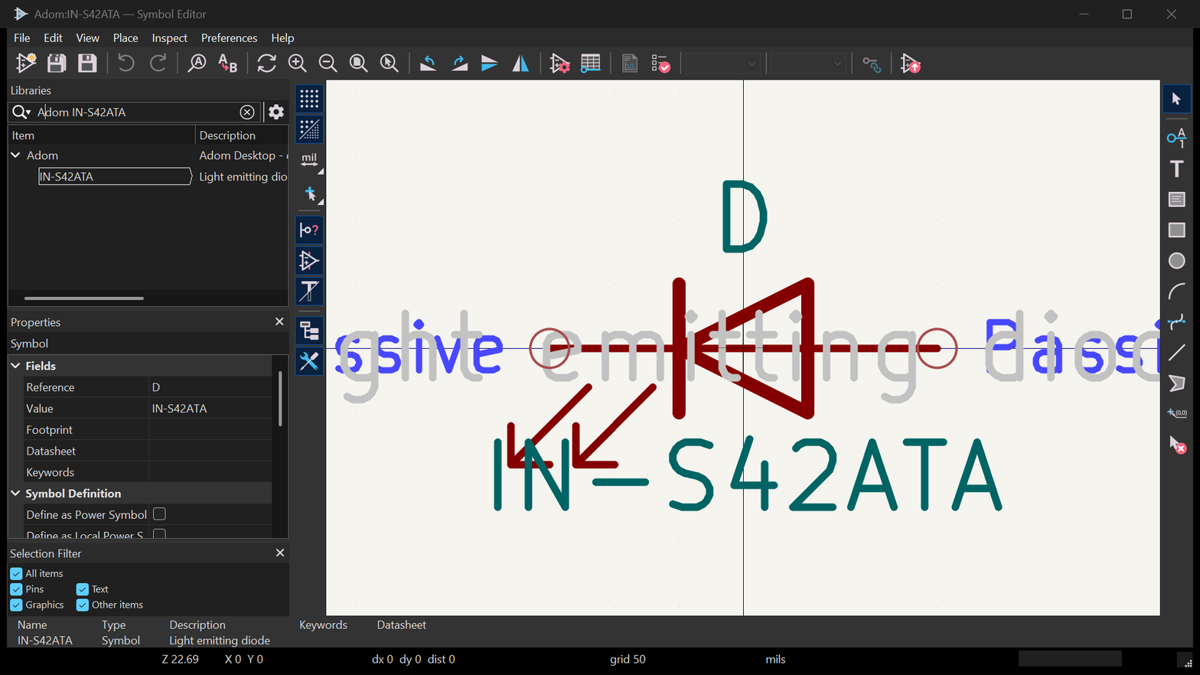The height and width of the screenshot is (675, 1200).
Task: Toggle the properties manager panel
Action: tap(309, 361)
